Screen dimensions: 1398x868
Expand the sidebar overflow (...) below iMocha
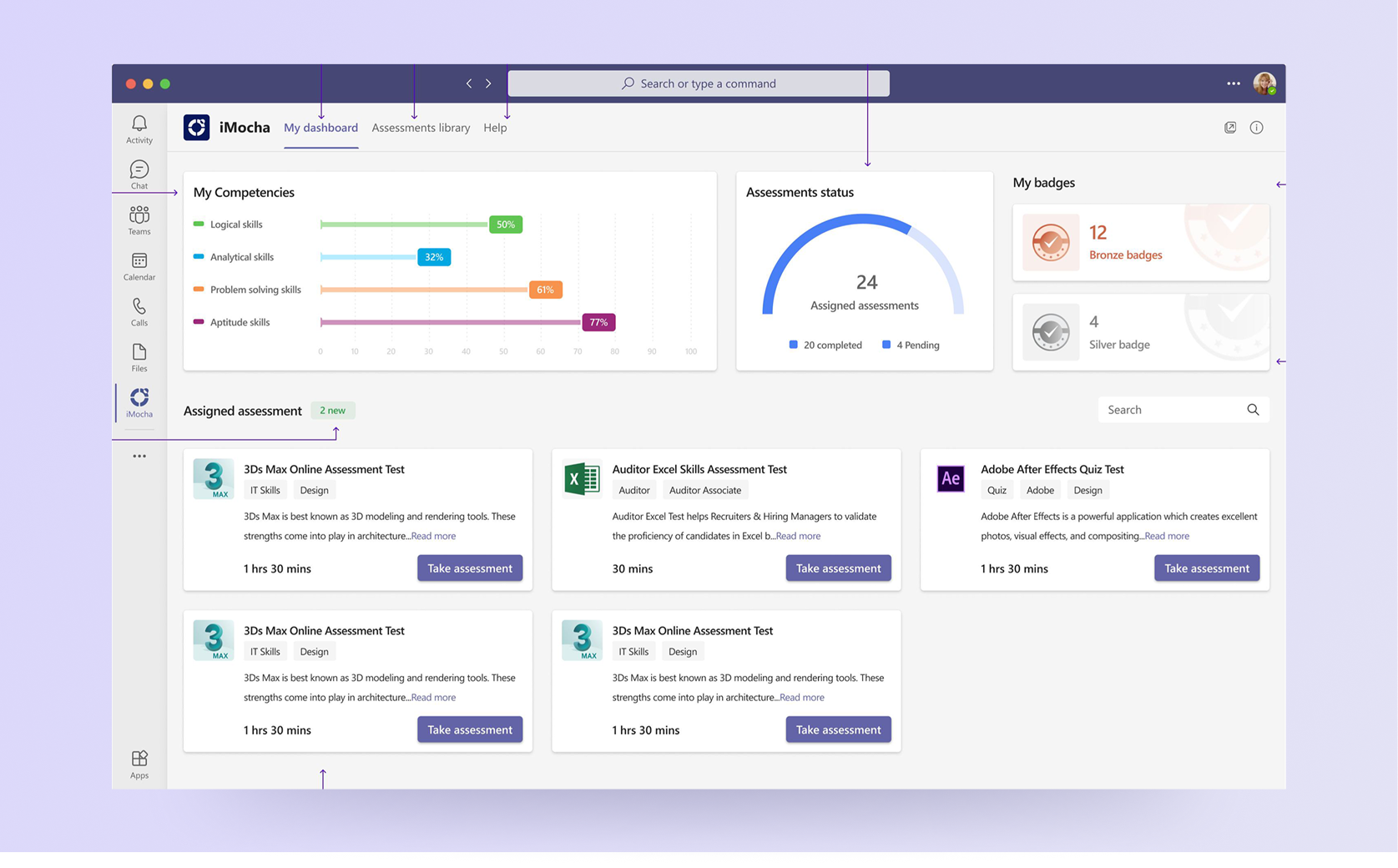tap(139, 456)
